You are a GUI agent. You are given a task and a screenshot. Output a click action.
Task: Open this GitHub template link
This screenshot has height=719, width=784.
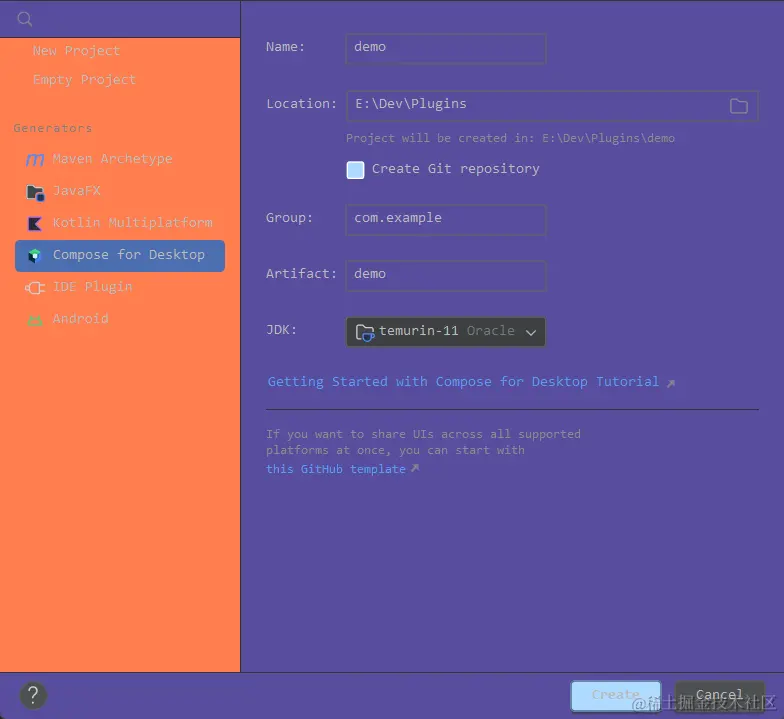(336, 469)
